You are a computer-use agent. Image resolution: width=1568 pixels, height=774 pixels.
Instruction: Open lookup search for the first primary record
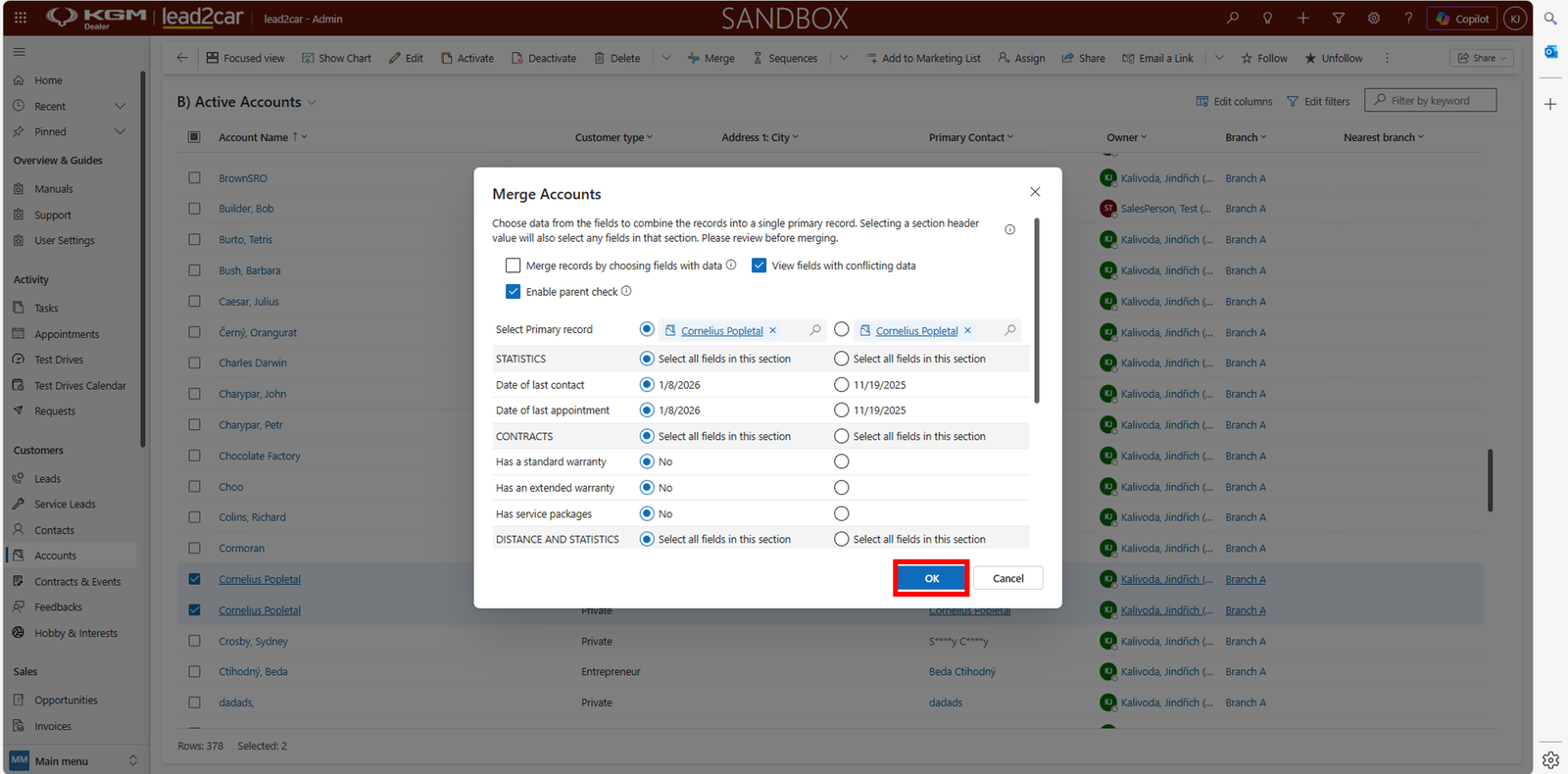(815, 330)
